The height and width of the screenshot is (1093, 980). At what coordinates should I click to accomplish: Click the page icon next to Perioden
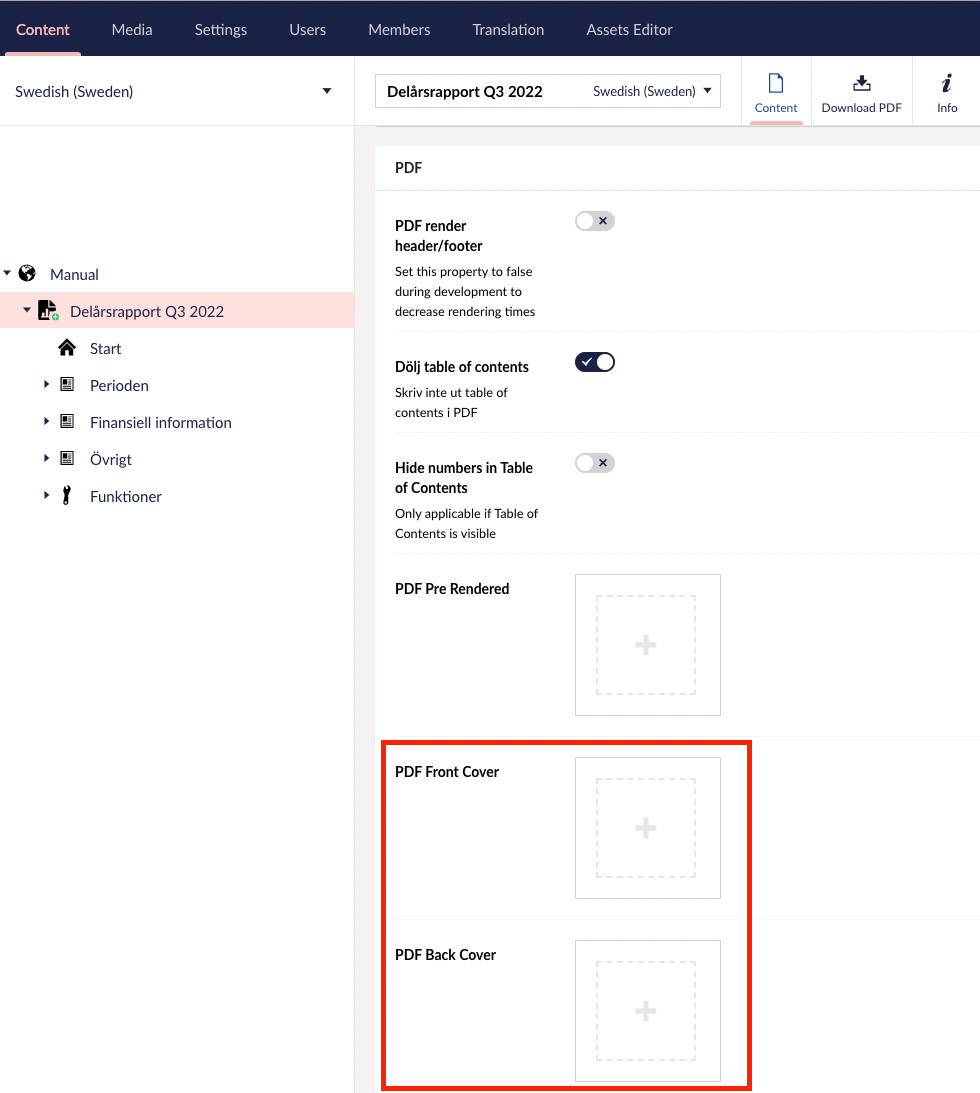coord(67,385)
